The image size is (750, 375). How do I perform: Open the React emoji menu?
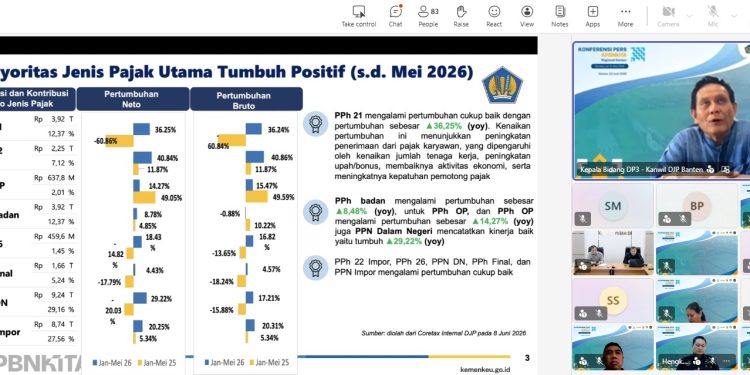pyautogui.click(x=494, y=16)
